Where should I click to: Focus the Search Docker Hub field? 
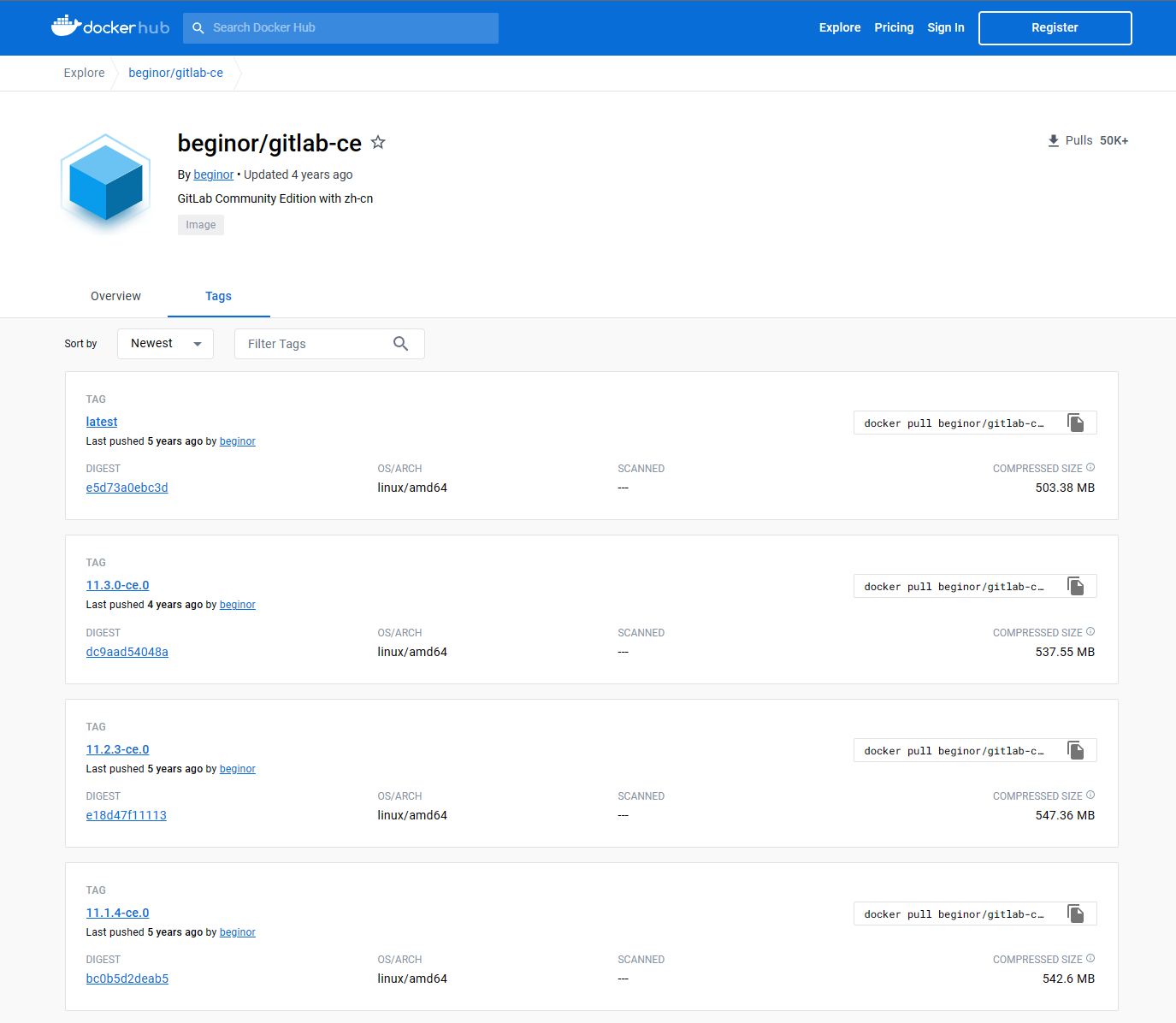[x=341, y=28]
